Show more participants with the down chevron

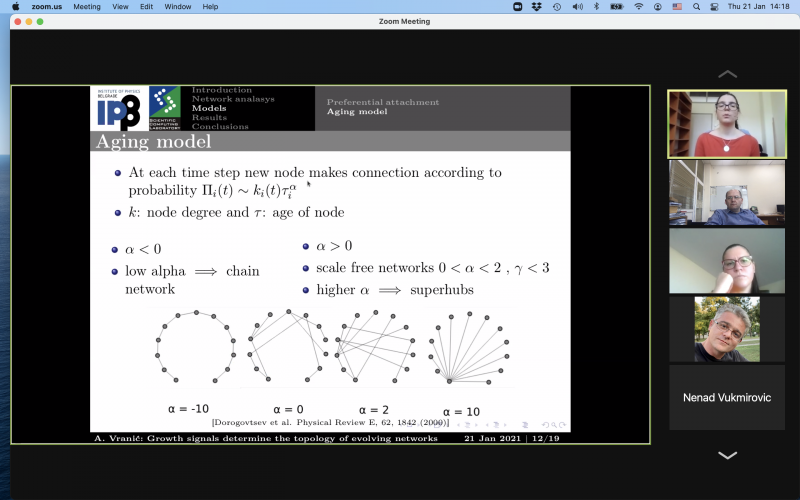click(727, 455)
